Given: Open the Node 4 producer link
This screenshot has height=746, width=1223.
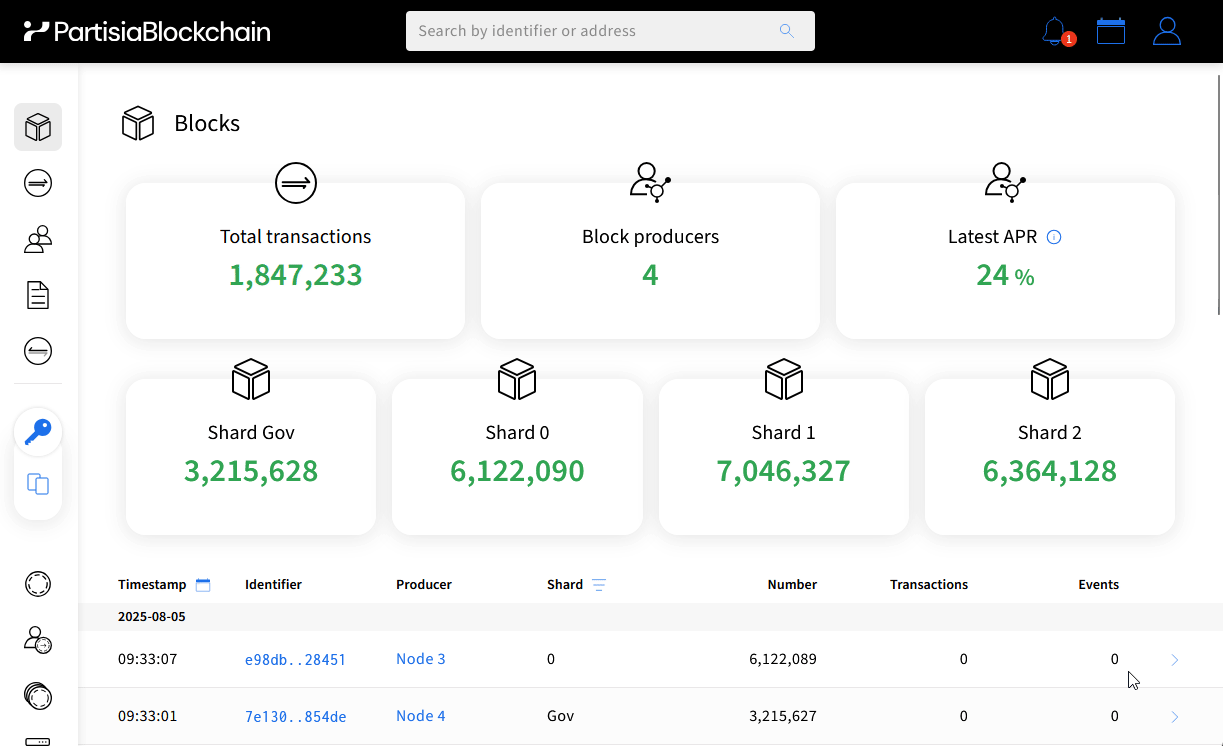Looking at the screenshot, I should 421,716.
